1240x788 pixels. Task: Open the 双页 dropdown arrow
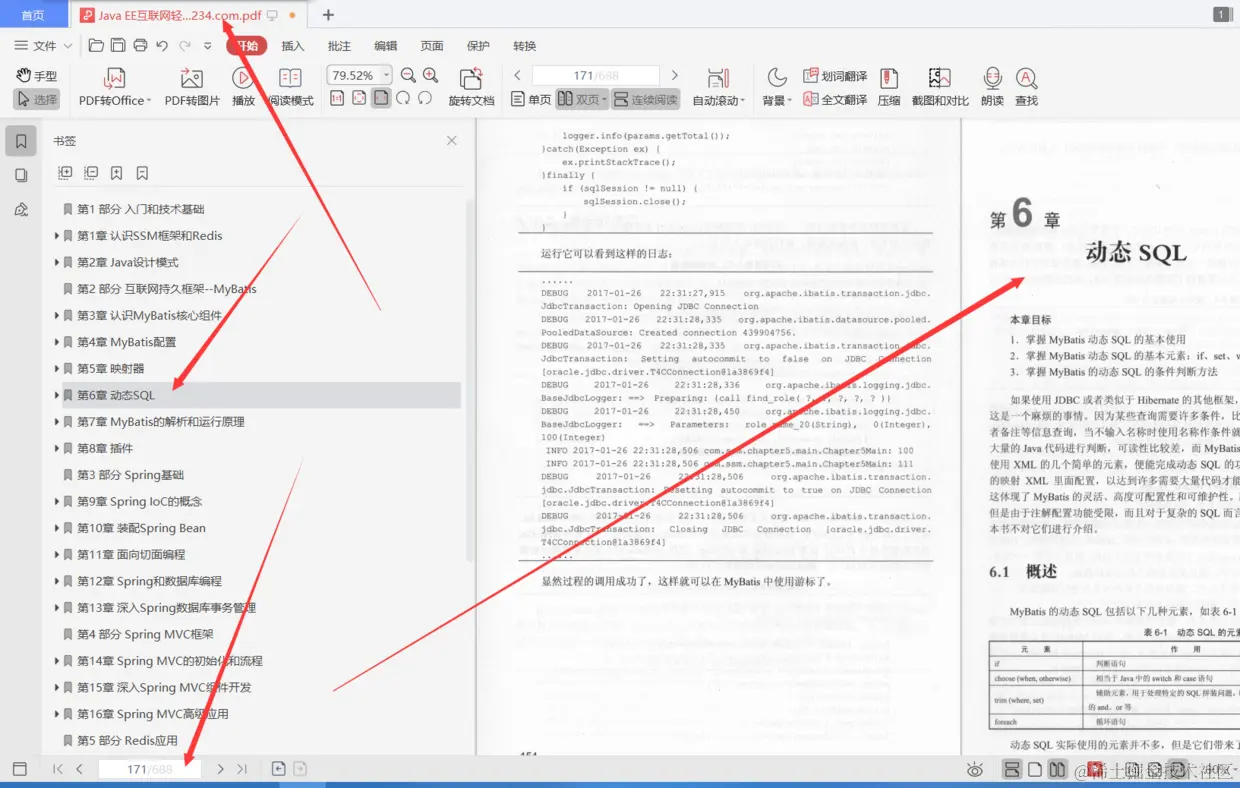604,100
